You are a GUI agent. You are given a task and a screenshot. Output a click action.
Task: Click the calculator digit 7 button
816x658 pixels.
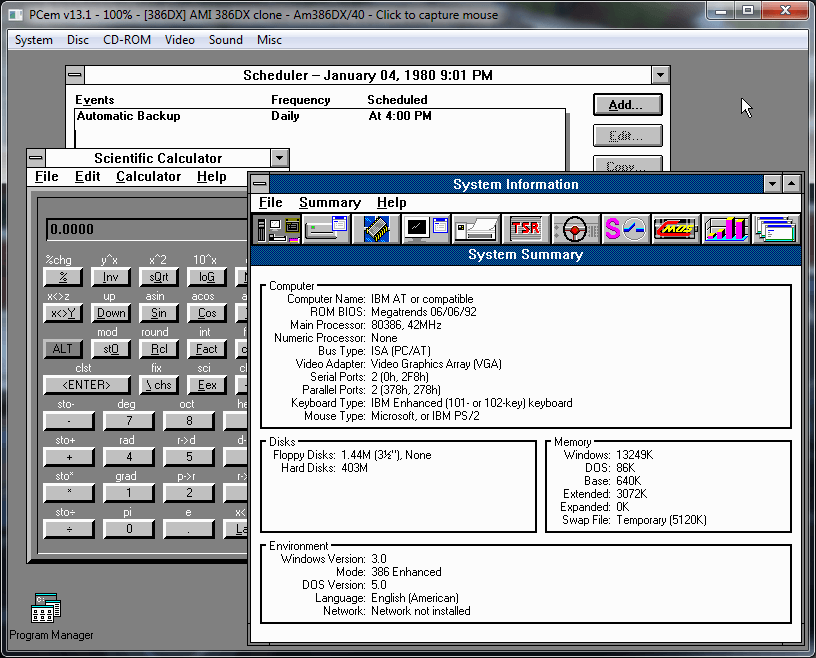coord(129,421)
